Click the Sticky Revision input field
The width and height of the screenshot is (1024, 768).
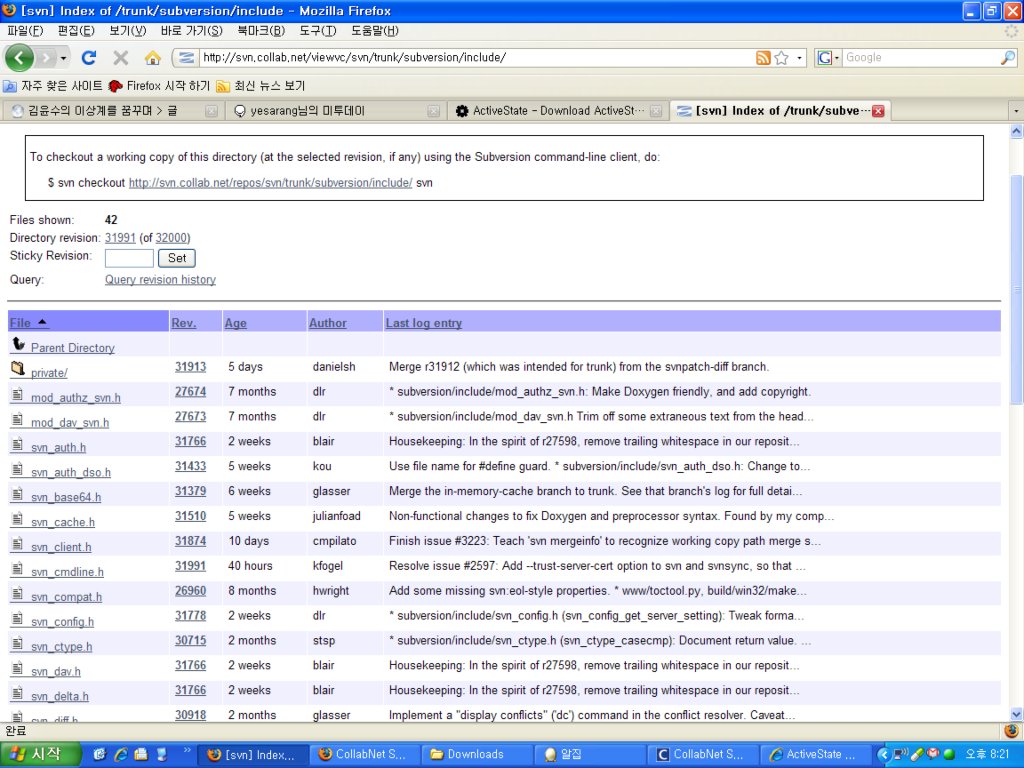click(x=129, y=258)
